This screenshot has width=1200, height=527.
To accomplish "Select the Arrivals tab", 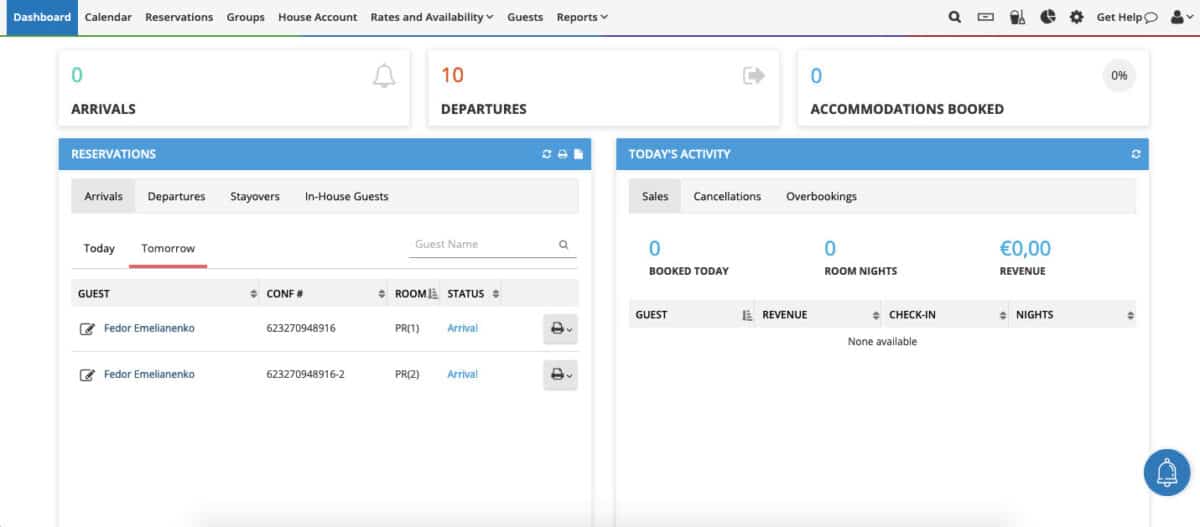I will click(103, 196).
